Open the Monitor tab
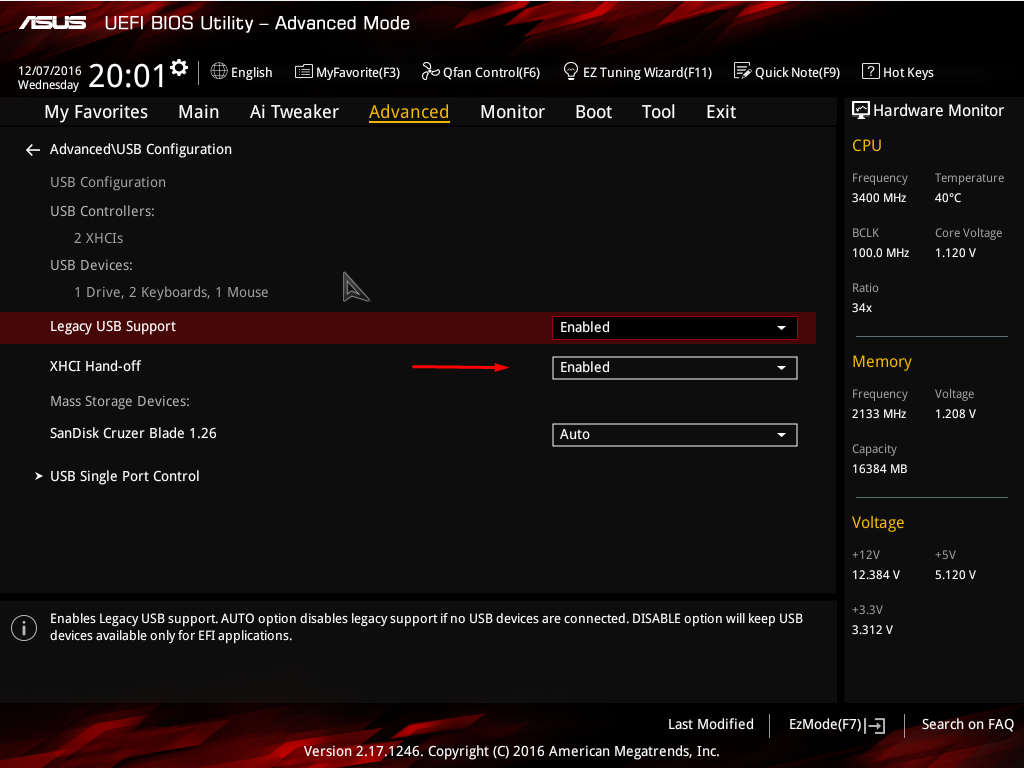Screen dimensions: 1024x768 tap(512, 112)
